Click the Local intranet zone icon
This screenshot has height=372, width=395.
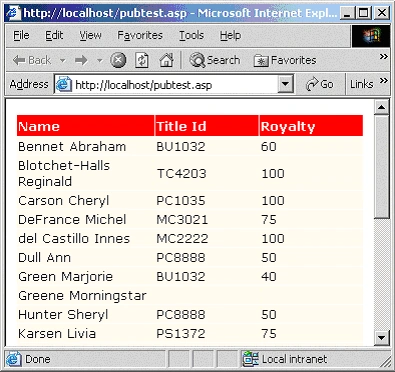250,359
